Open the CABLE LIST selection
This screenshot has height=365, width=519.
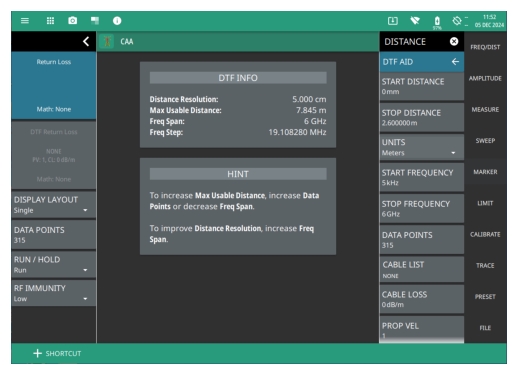pyautogui.click(x=422, y=270)
